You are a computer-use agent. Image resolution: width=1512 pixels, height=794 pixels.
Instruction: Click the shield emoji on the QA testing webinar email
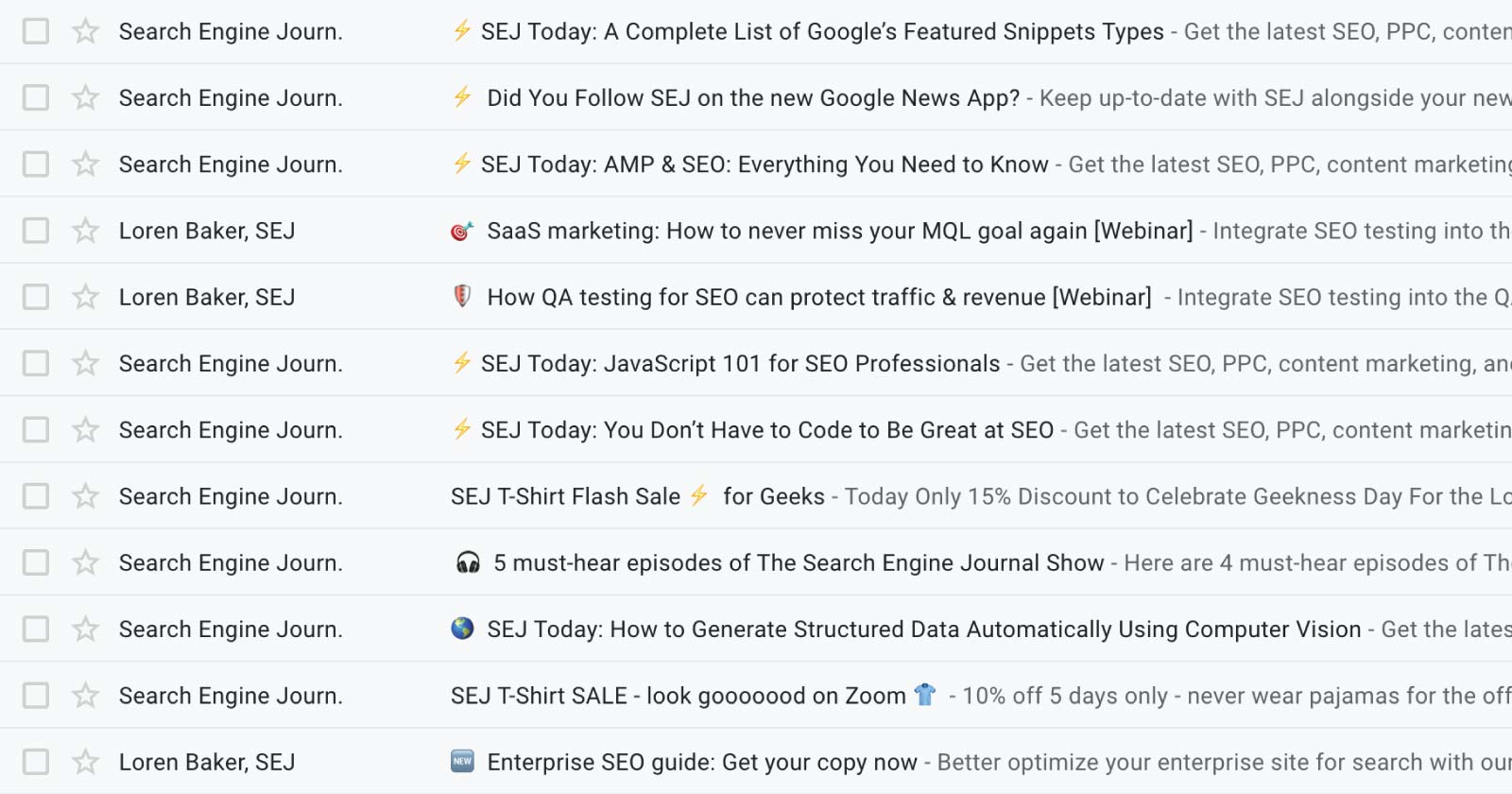(x=462, y=296)
